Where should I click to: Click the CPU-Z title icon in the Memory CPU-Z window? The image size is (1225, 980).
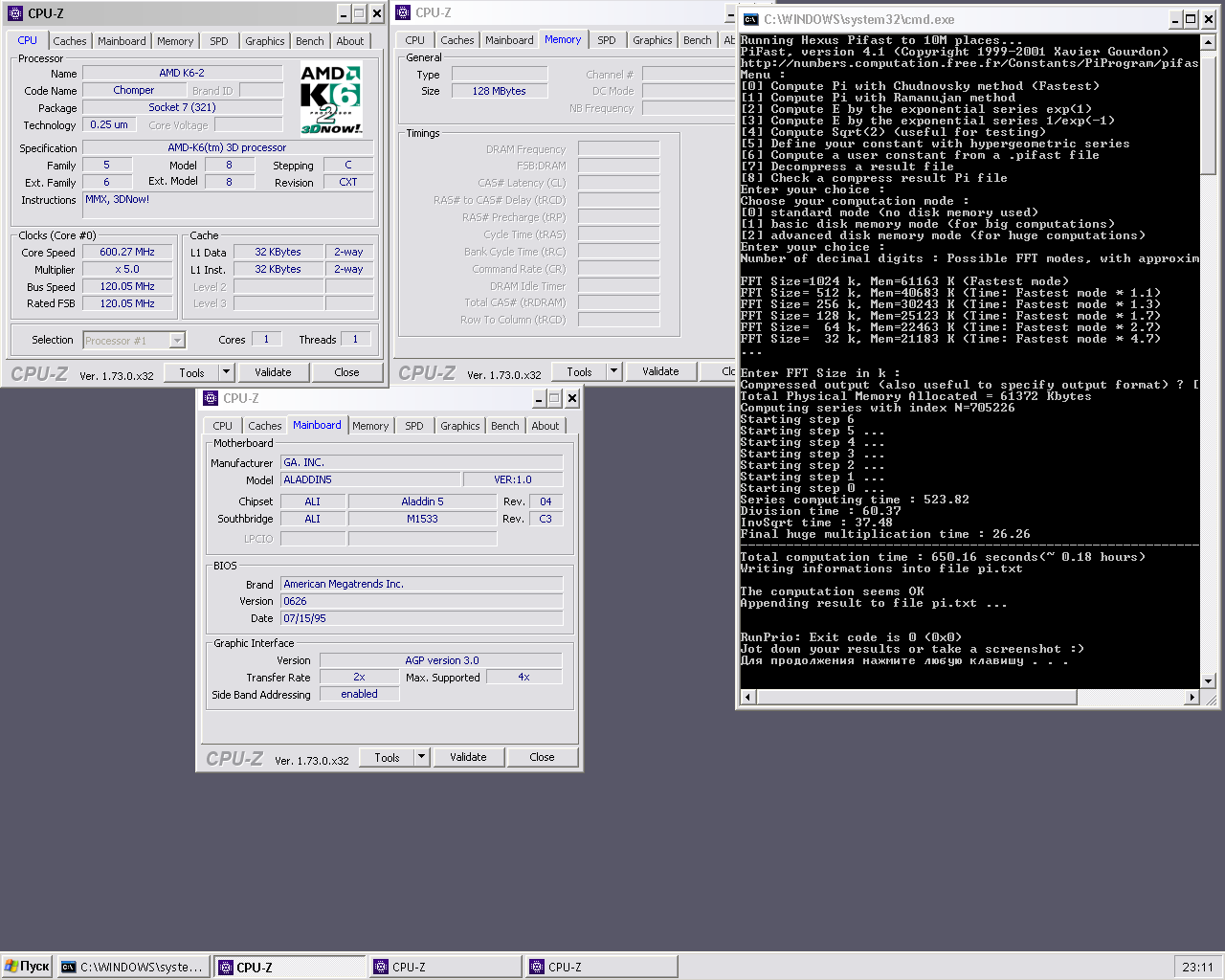point(403,12)
